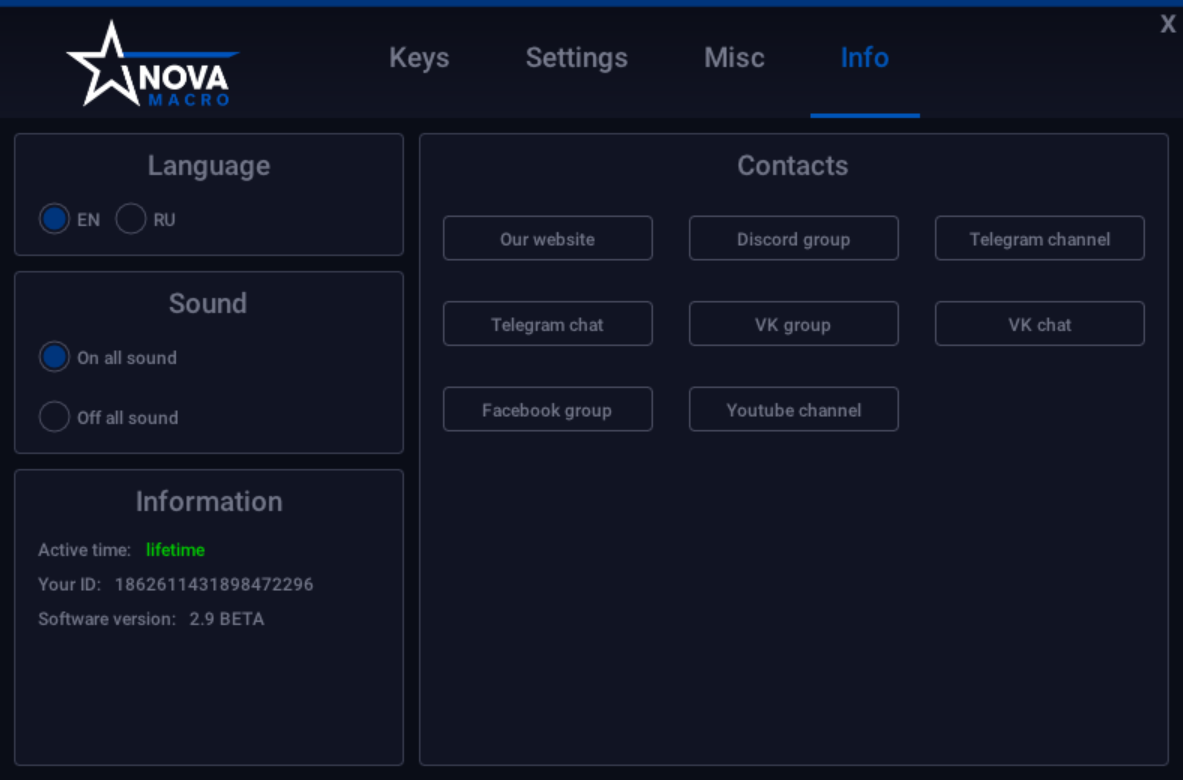
Task: Switch language to RU
Action: tap(131, 219)
